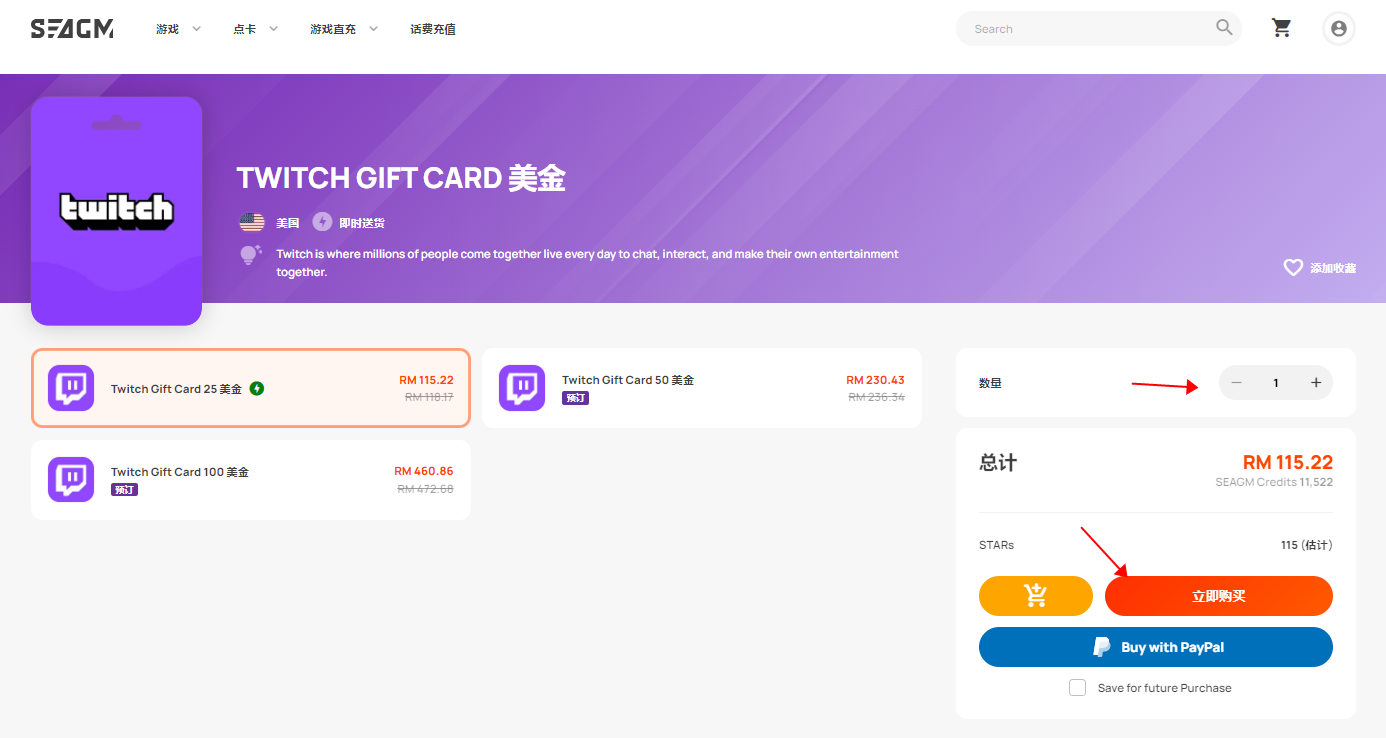
Task: Click the Twitch icon on 50 美金 card
Action: 522,388
